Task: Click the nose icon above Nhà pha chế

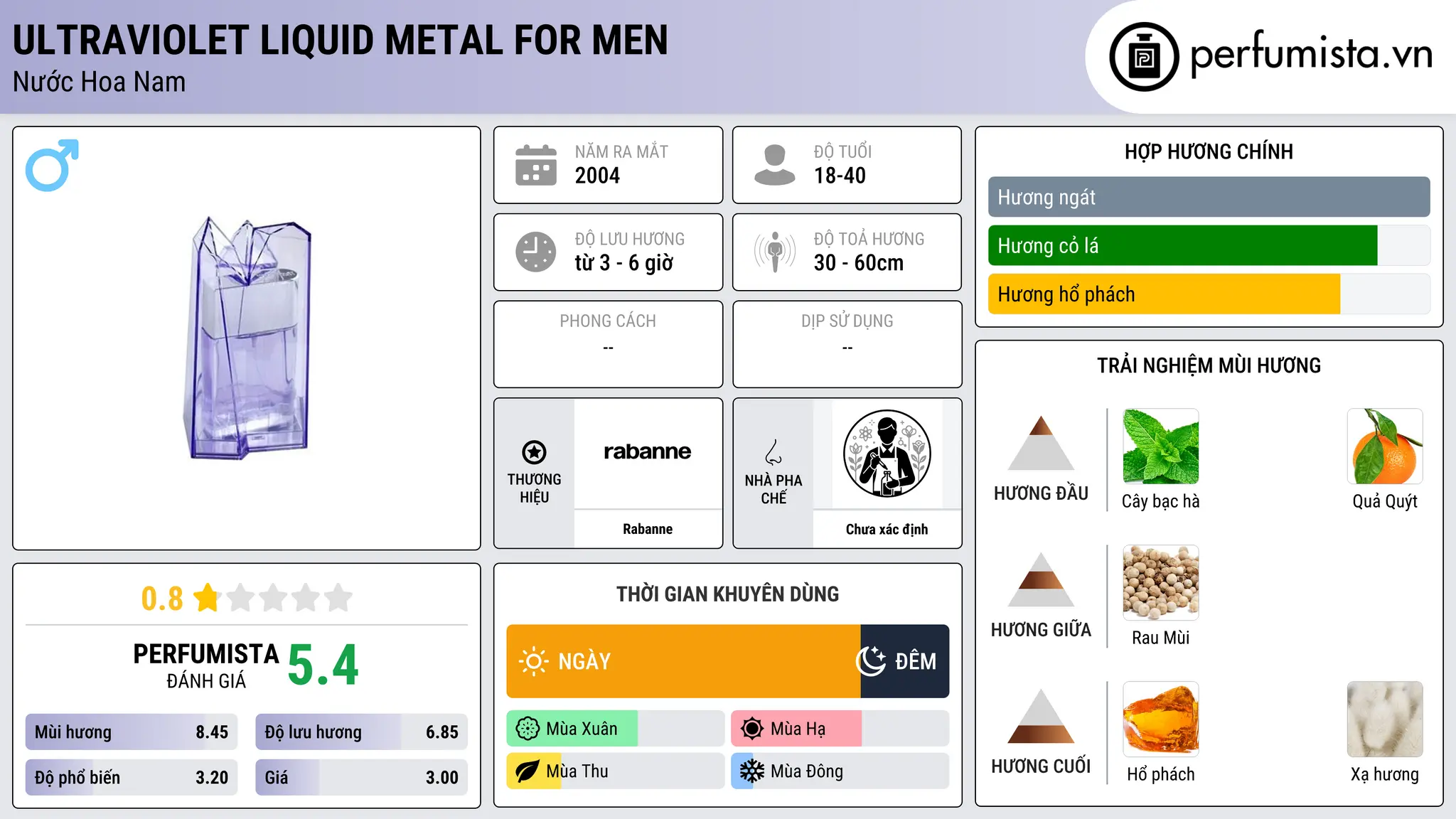Action: click(x=773, y=452)
